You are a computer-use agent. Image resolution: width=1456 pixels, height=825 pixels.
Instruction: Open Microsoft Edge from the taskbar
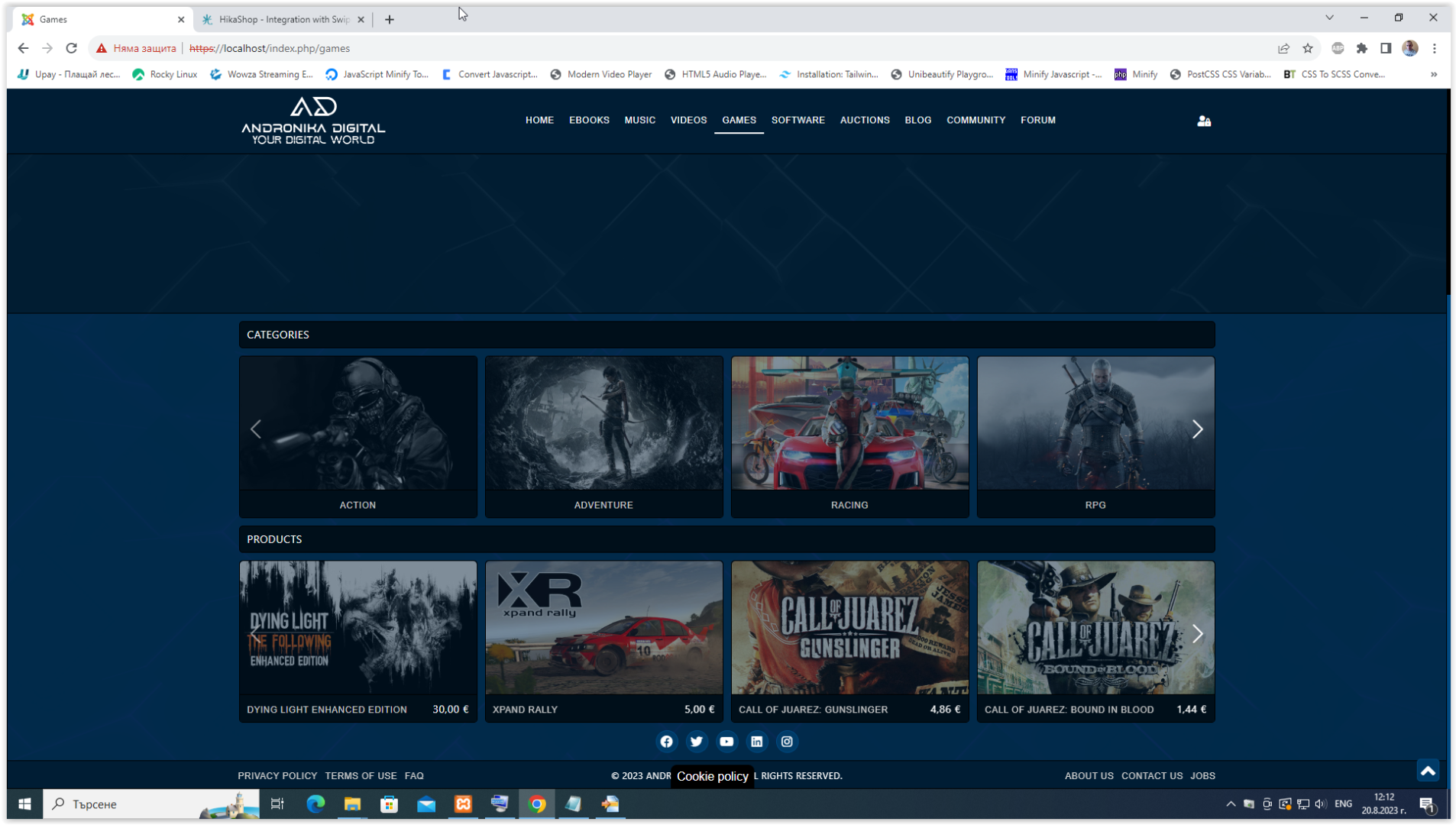315,804
